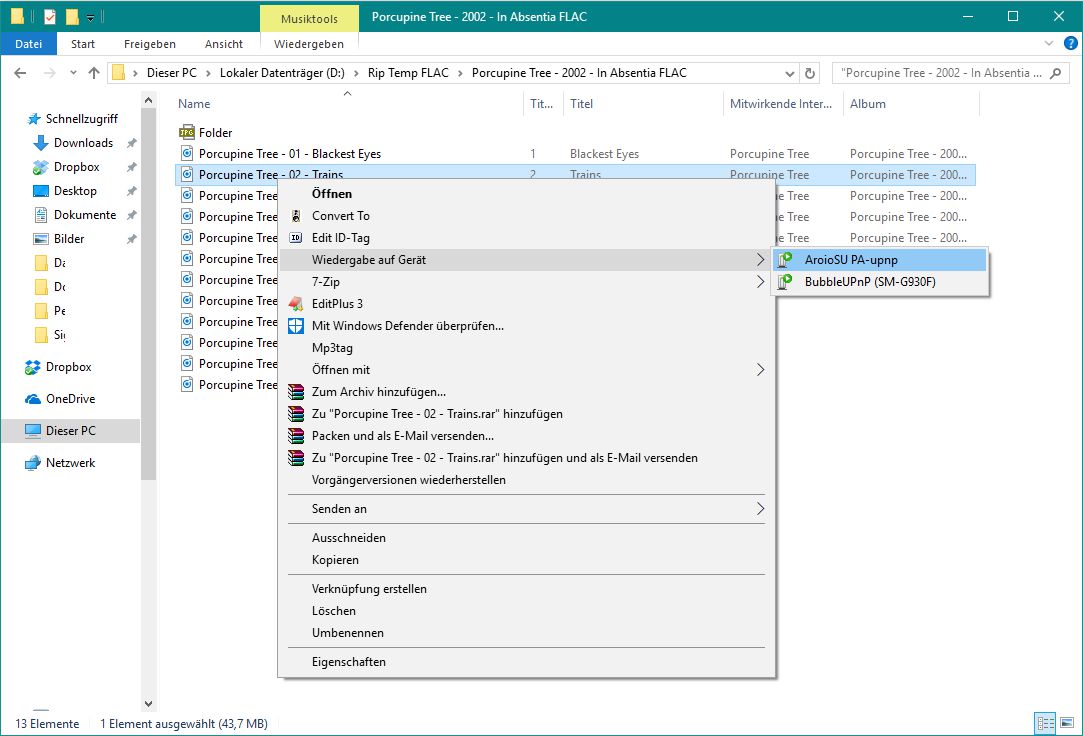1083x736 pixels.
Task: Open the quick access toolbar customize dropdown
Action: [x=90, y=17]
